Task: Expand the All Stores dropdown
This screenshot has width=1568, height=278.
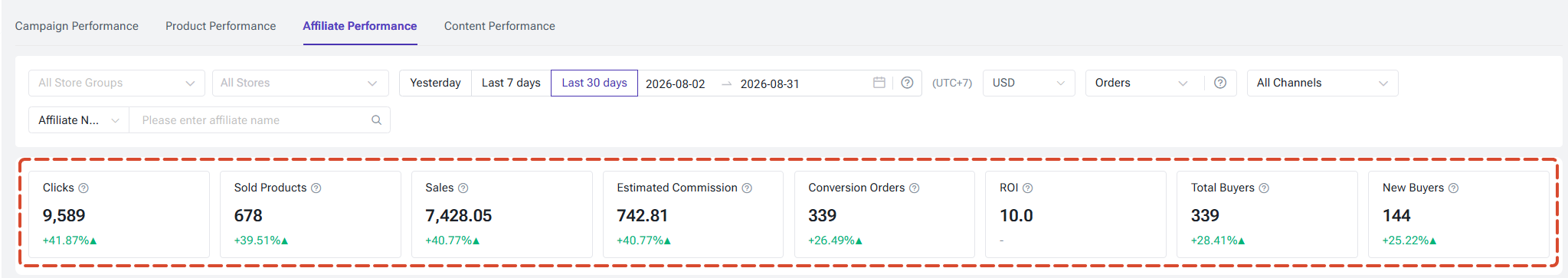Action: pos(300,83)
